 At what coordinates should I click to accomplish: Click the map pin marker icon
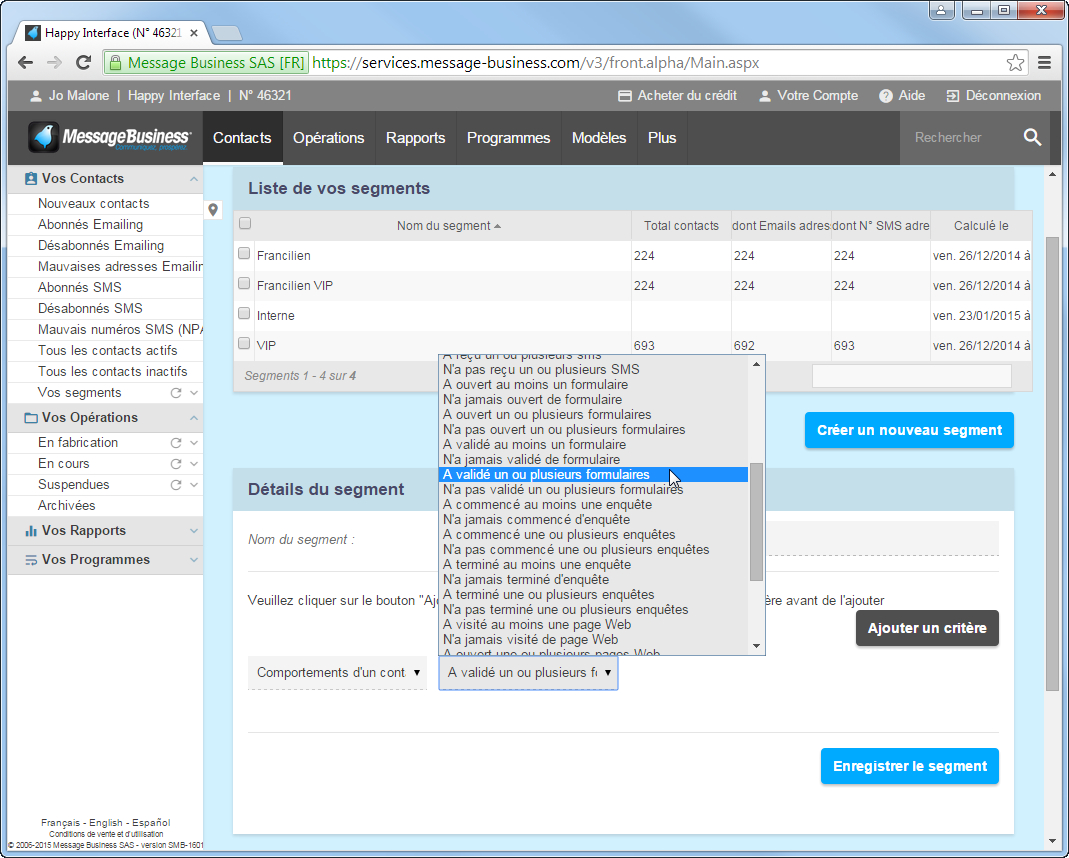click(213, 210)
